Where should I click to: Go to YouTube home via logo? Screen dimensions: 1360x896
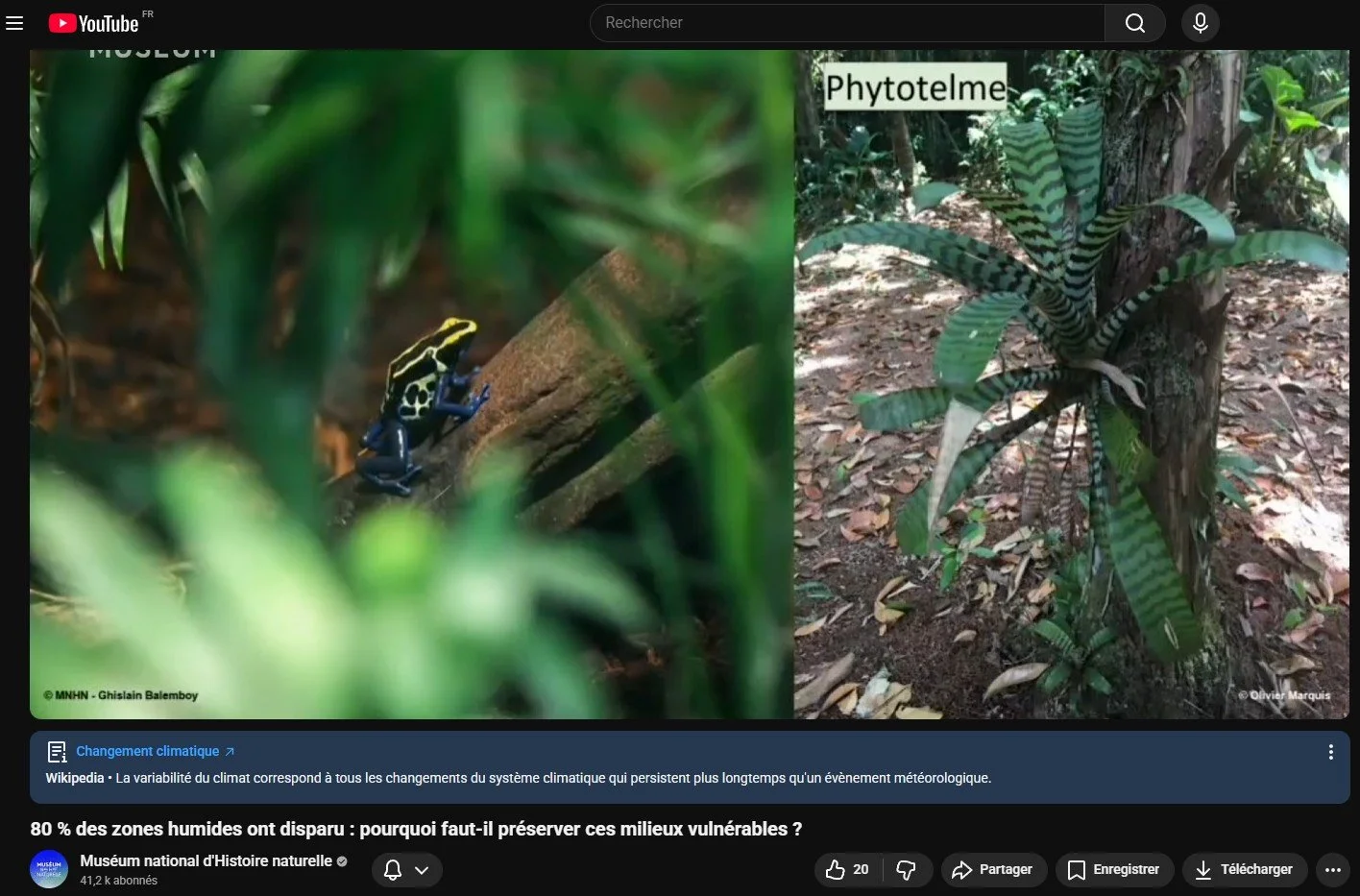click(x=94, y=23)
